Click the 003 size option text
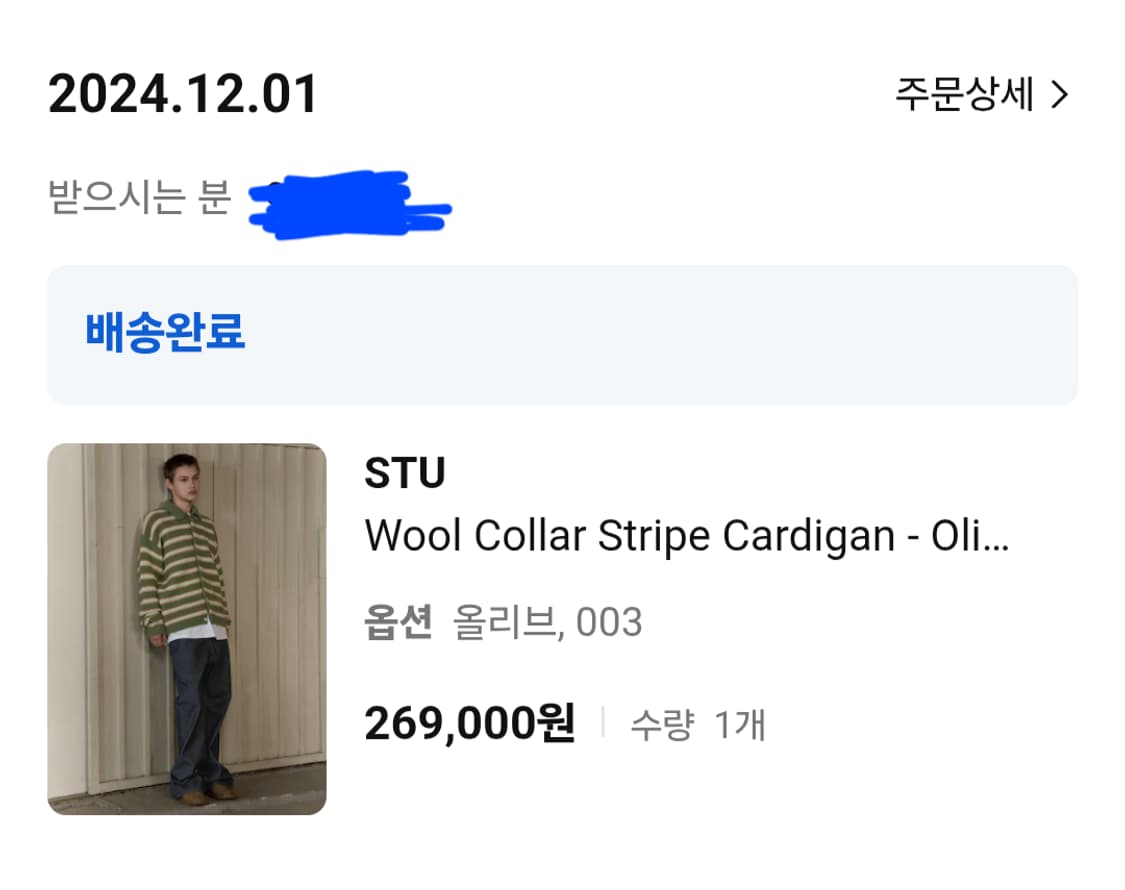This screenshot has height=890, width=1125. point(610,622)
